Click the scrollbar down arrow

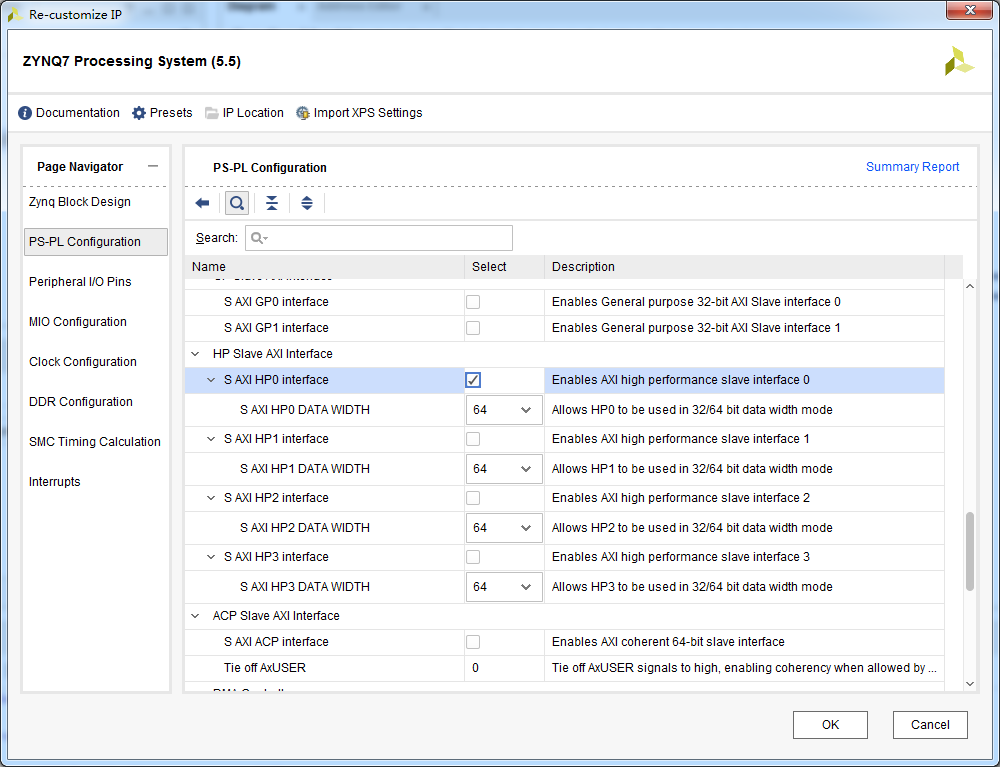[x=969, y=683]
